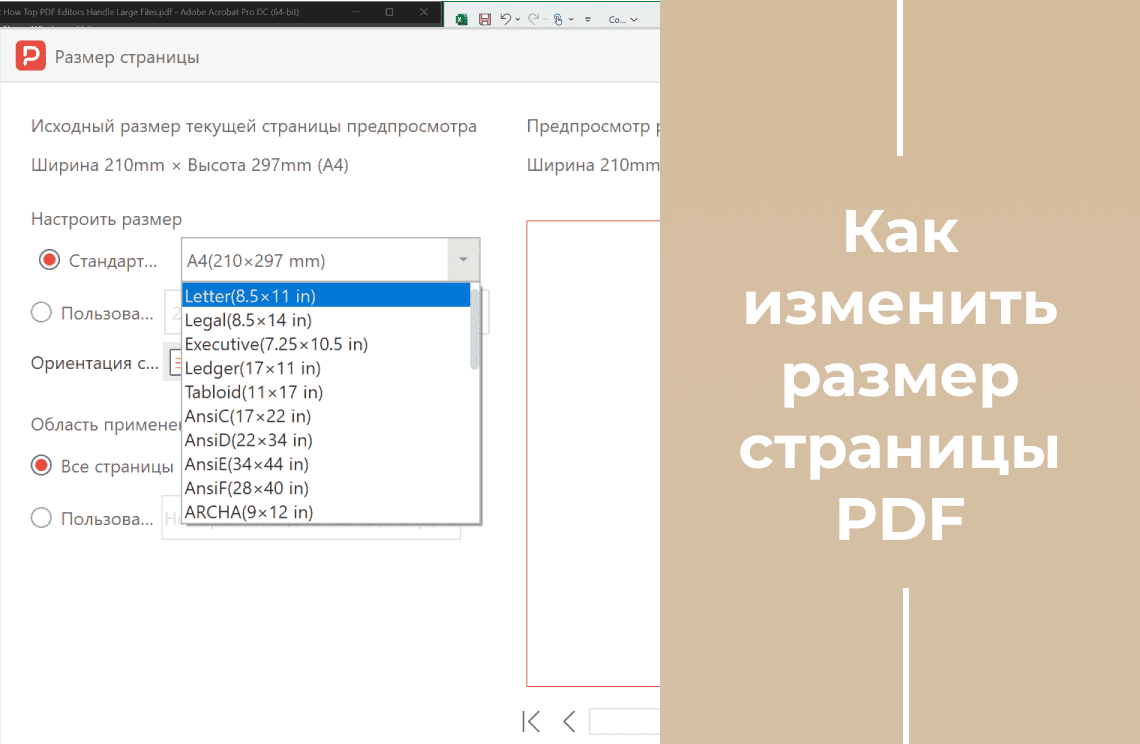1140x744 pixels.
Task: Pick Tabloid(11×17 in) page size
Action: (x=254, y=392)
